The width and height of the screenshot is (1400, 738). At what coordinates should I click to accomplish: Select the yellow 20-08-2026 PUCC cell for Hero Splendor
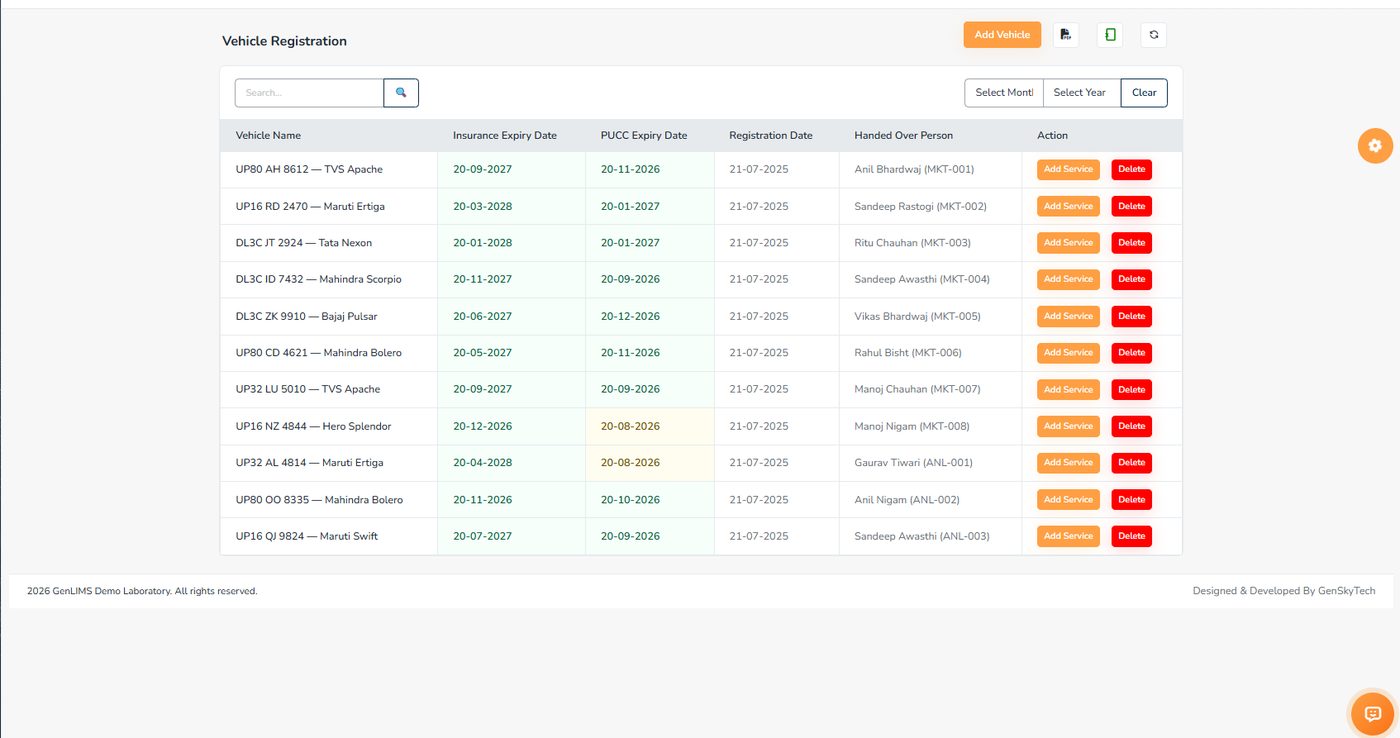click(x=650, y=426)
